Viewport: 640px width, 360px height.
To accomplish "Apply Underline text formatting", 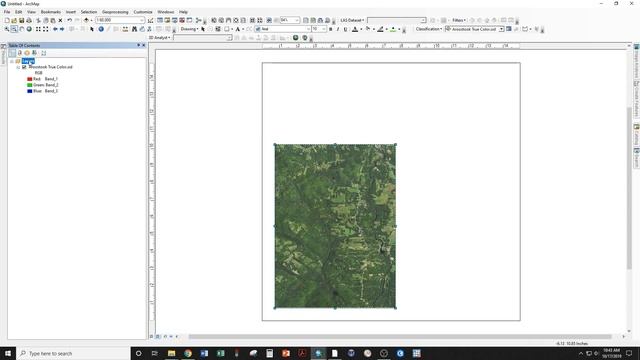I will click(x=345, y=29).
